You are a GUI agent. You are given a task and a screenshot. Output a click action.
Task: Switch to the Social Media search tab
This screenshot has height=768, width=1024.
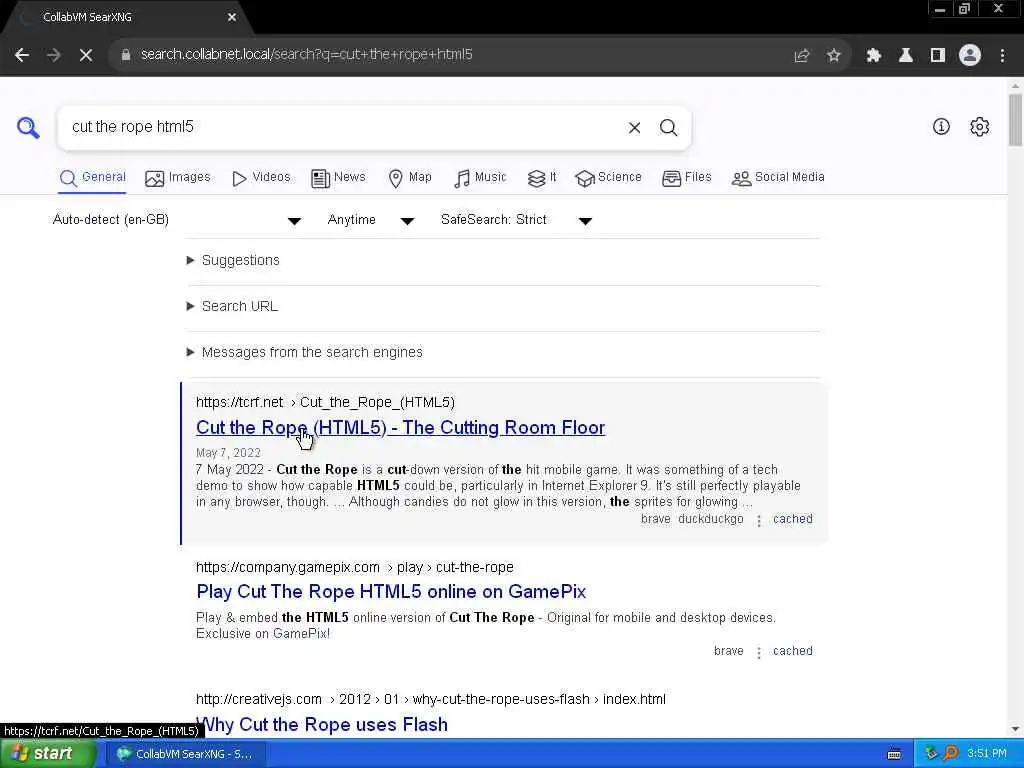(x=778, y=178)
